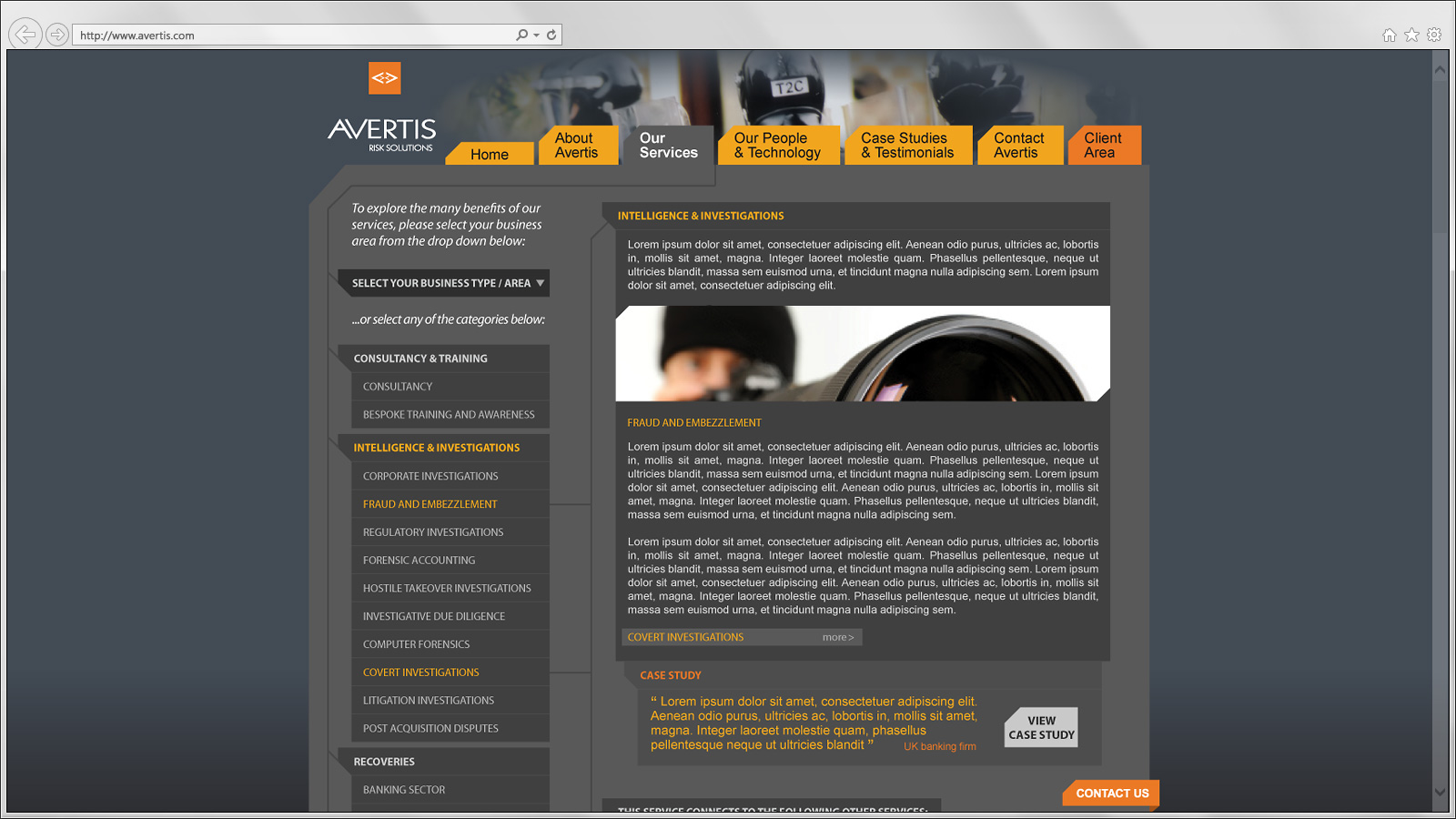Click the browser forward arrow button
The width and height of the screenshot is (1456, 819).
[56, 35]
